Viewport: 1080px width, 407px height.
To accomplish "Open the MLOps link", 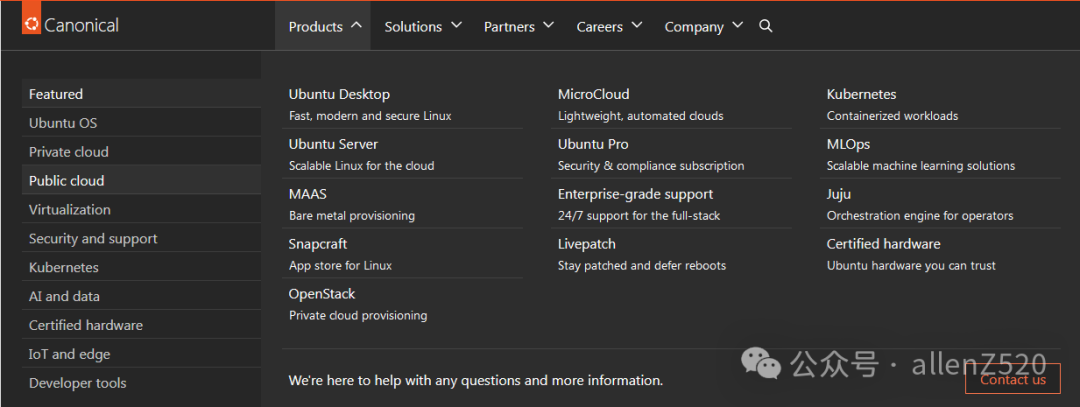I will pos(849,145).
